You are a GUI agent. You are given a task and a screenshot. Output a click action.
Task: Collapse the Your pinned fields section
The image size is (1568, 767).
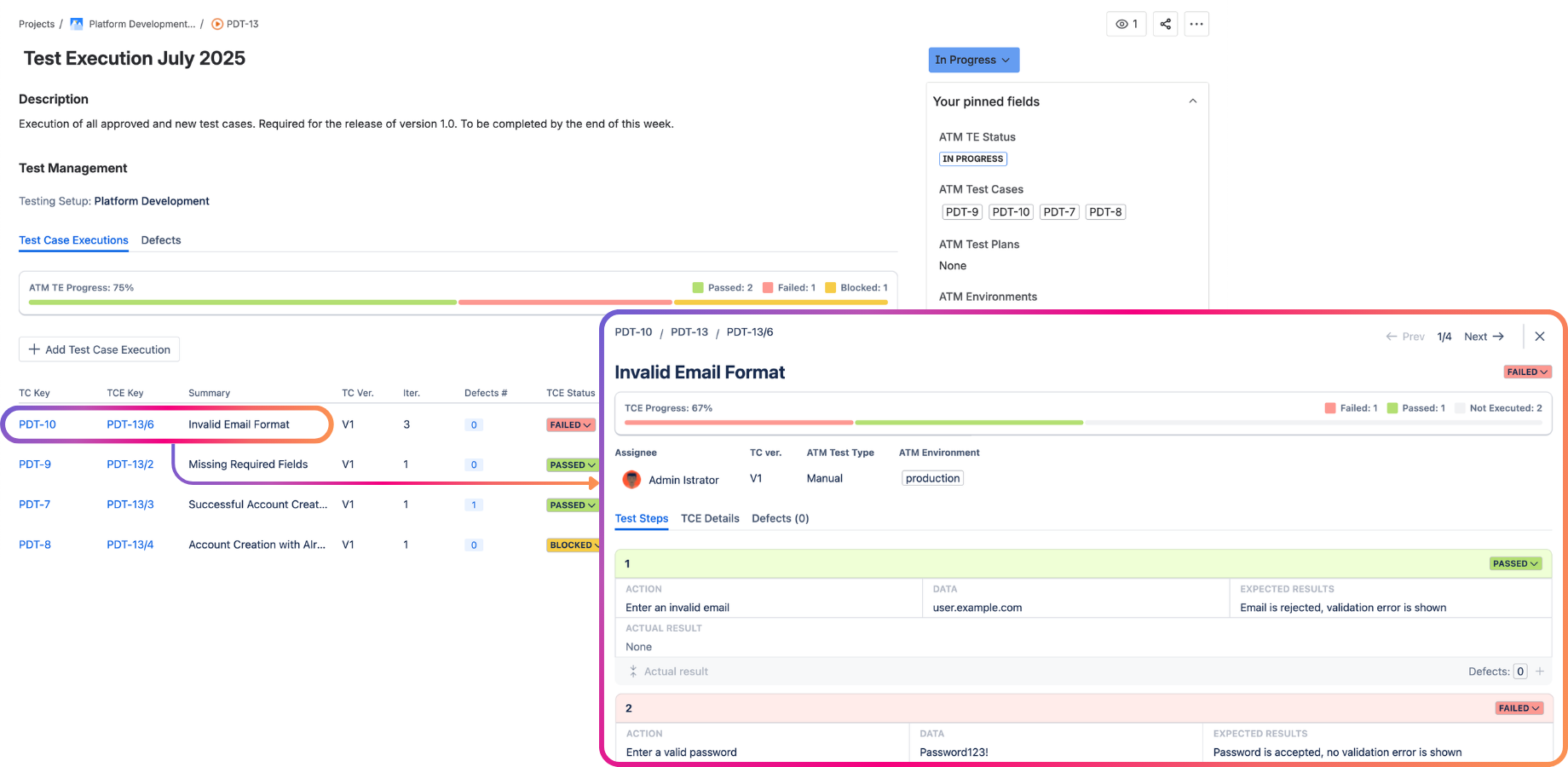(x=1193, y=101)
